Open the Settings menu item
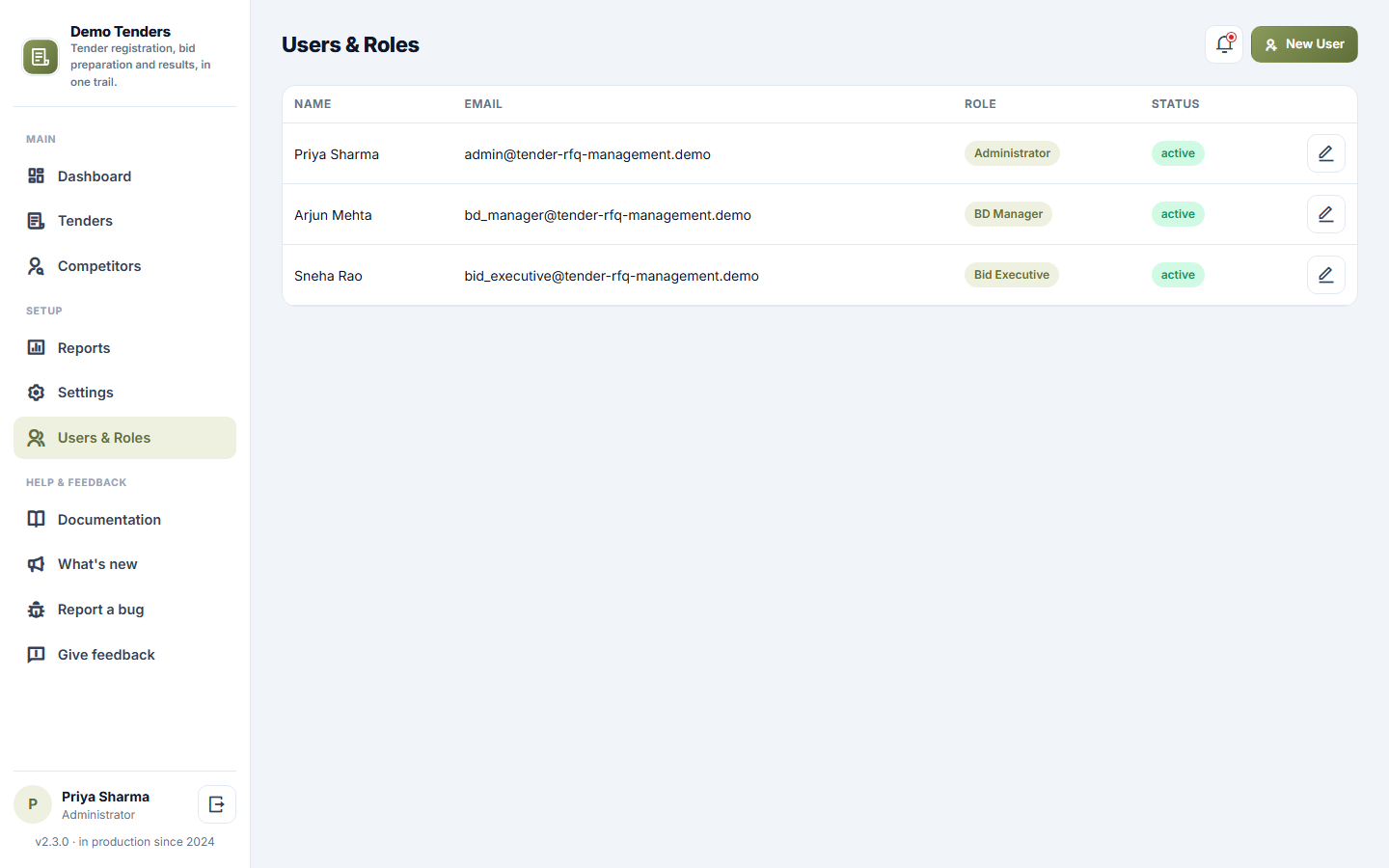Screen dimensions: 1389x868 pos(124,393)
